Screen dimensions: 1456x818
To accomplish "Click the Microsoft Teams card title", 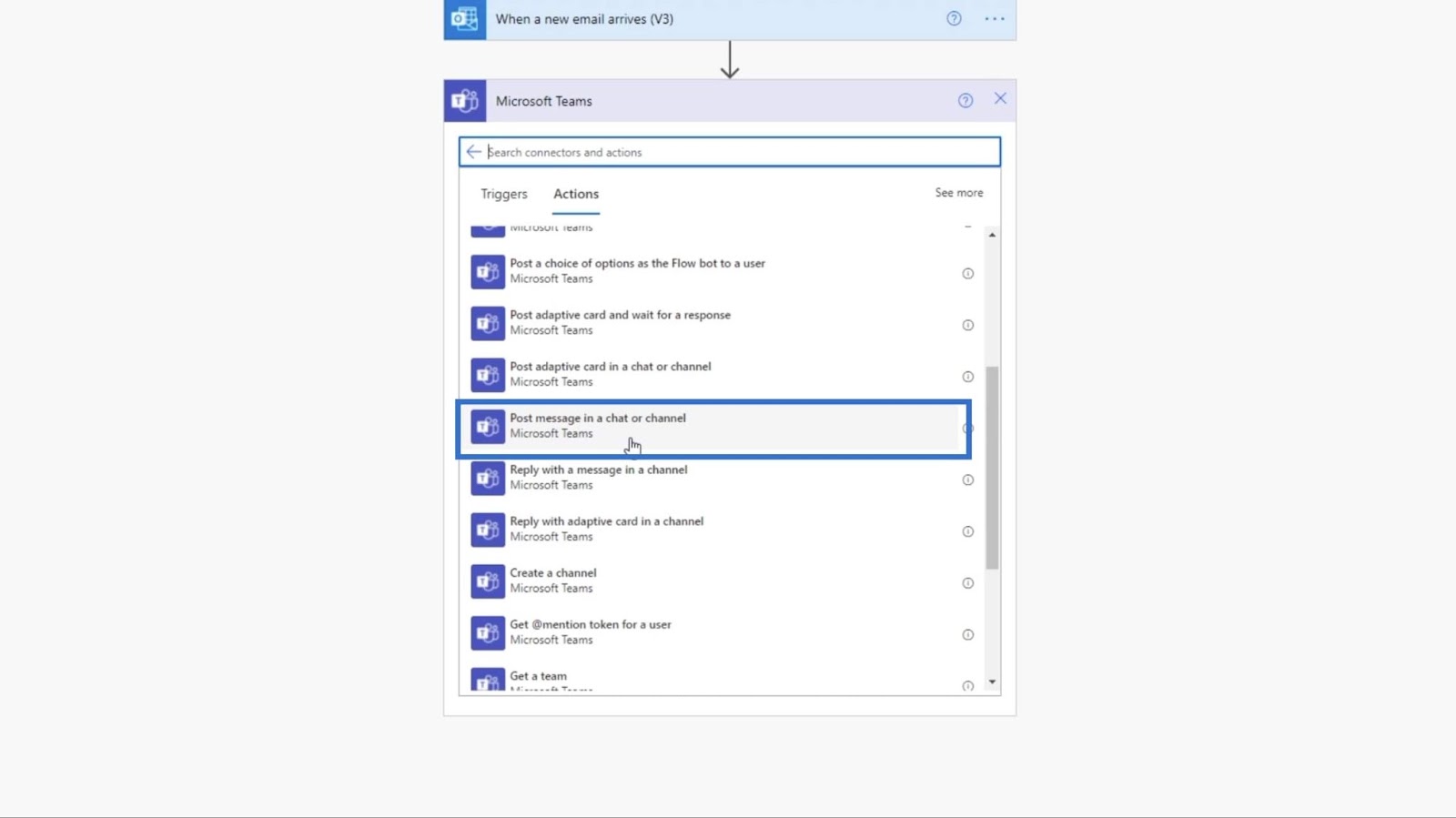I will tap(544, 101).
